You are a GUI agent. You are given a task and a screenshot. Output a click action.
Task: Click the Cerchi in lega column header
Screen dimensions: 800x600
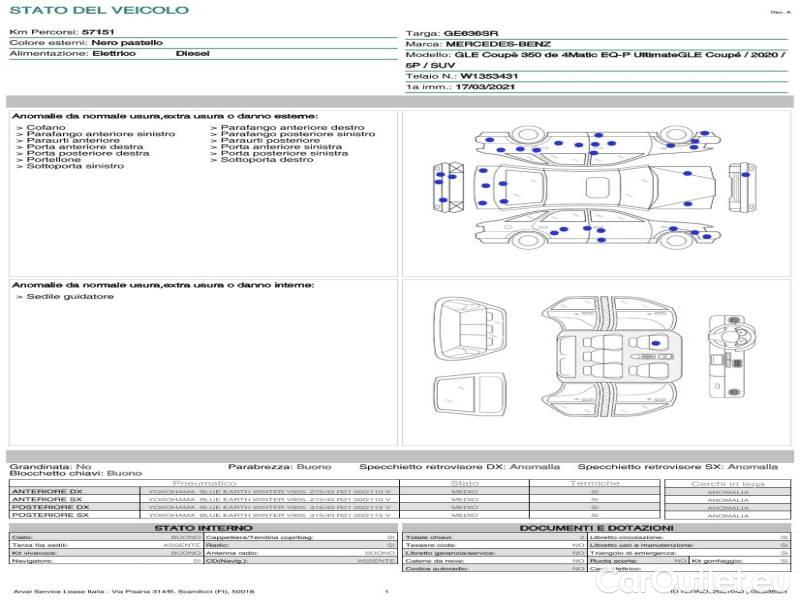(x=727, y=483)
